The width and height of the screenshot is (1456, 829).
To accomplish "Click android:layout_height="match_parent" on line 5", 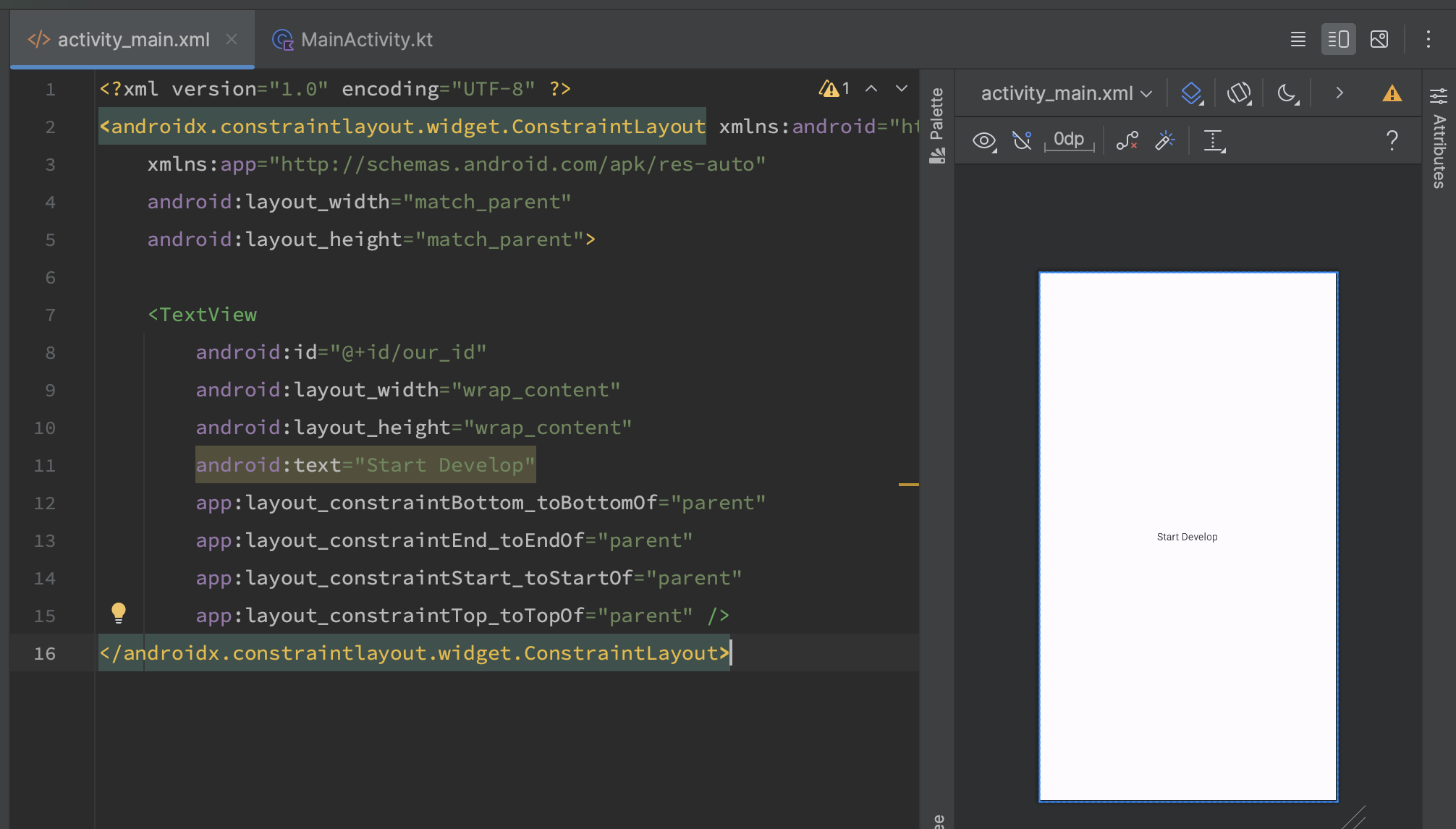I will tap(371, 239).
